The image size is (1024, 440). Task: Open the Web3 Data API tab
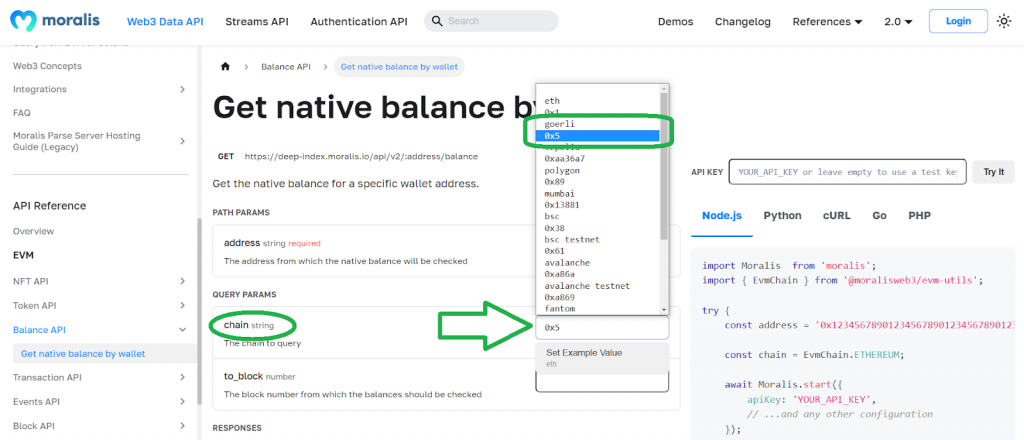(165, 22)
